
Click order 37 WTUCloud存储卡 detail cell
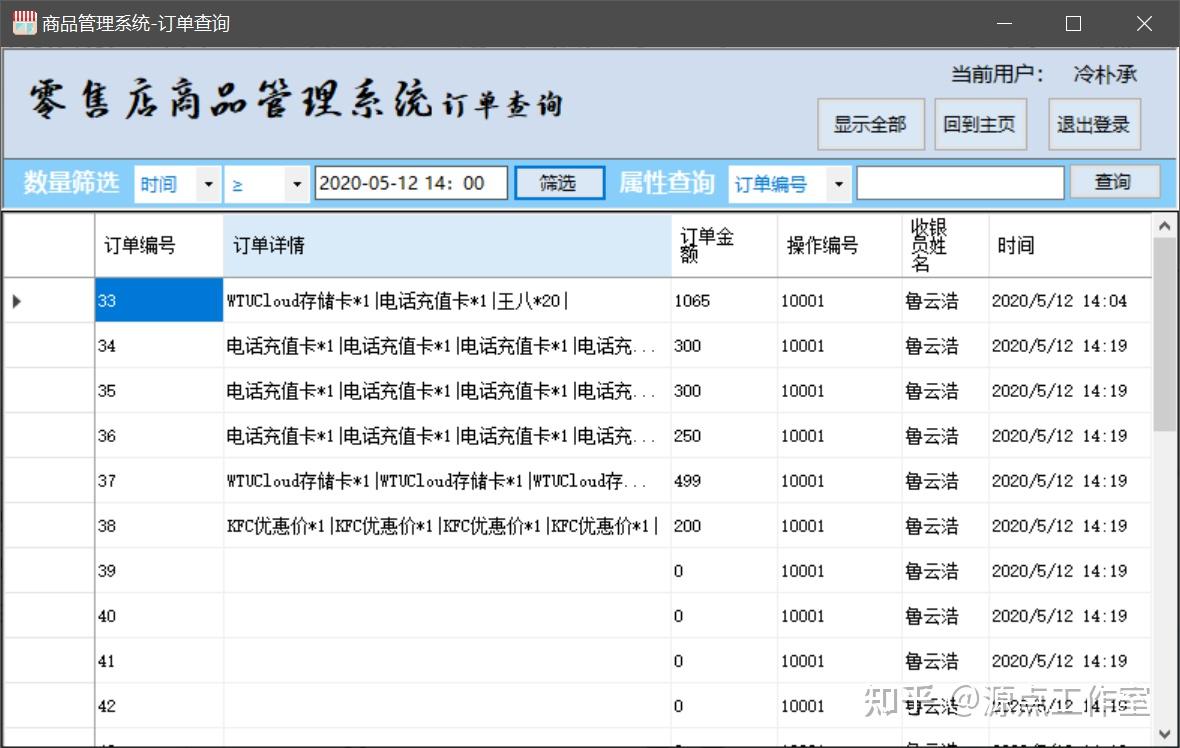[x=447, y=481]
